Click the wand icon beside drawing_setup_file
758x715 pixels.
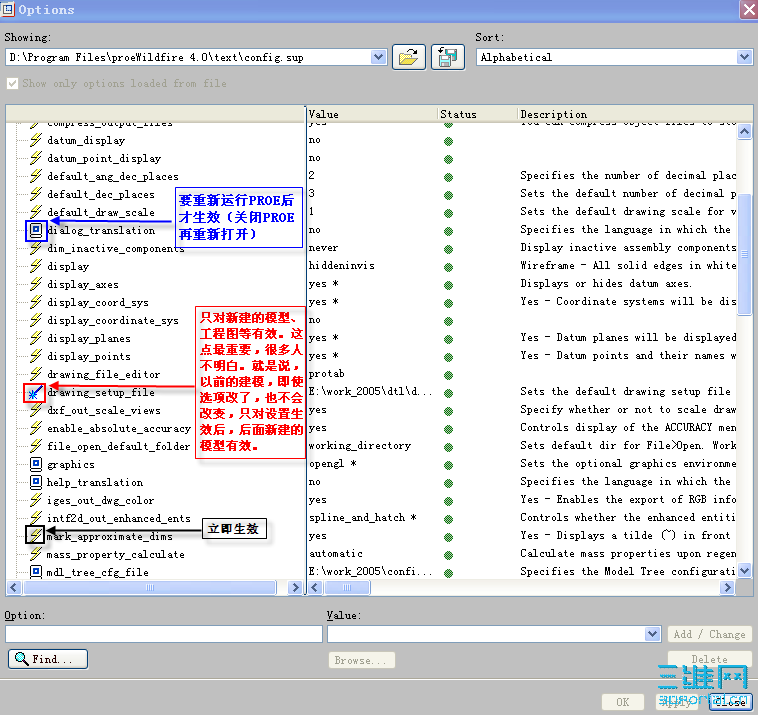pos(34,393)
